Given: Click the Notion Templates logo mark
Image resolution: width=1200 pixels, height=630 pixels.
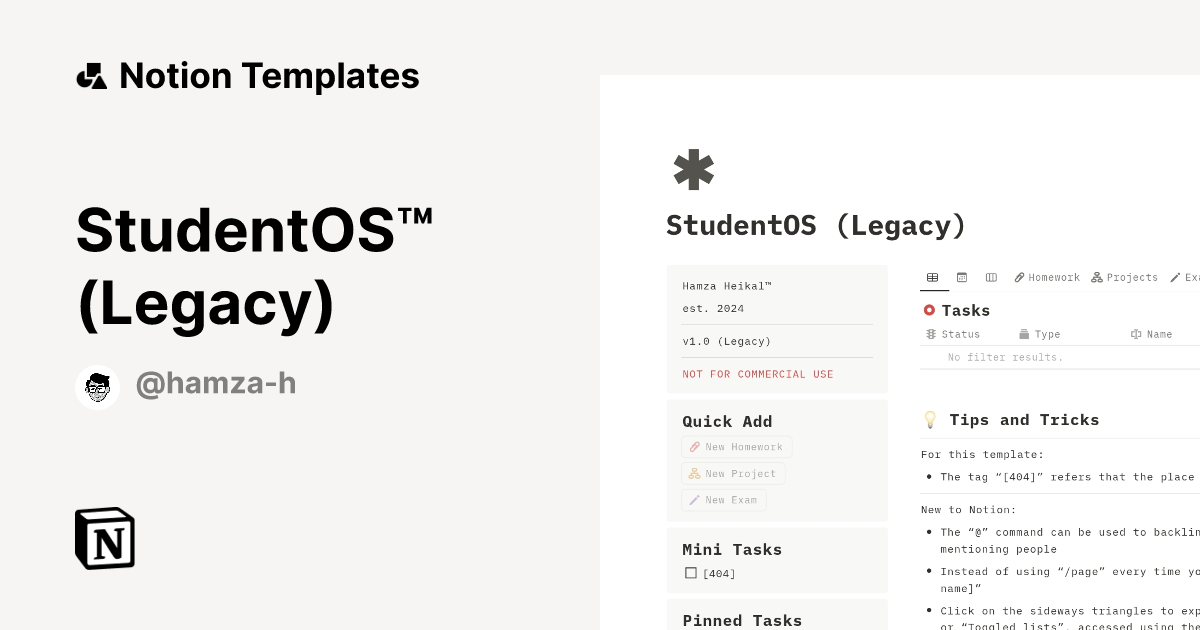Looking at the screenshot, I should tap(91, 75).
